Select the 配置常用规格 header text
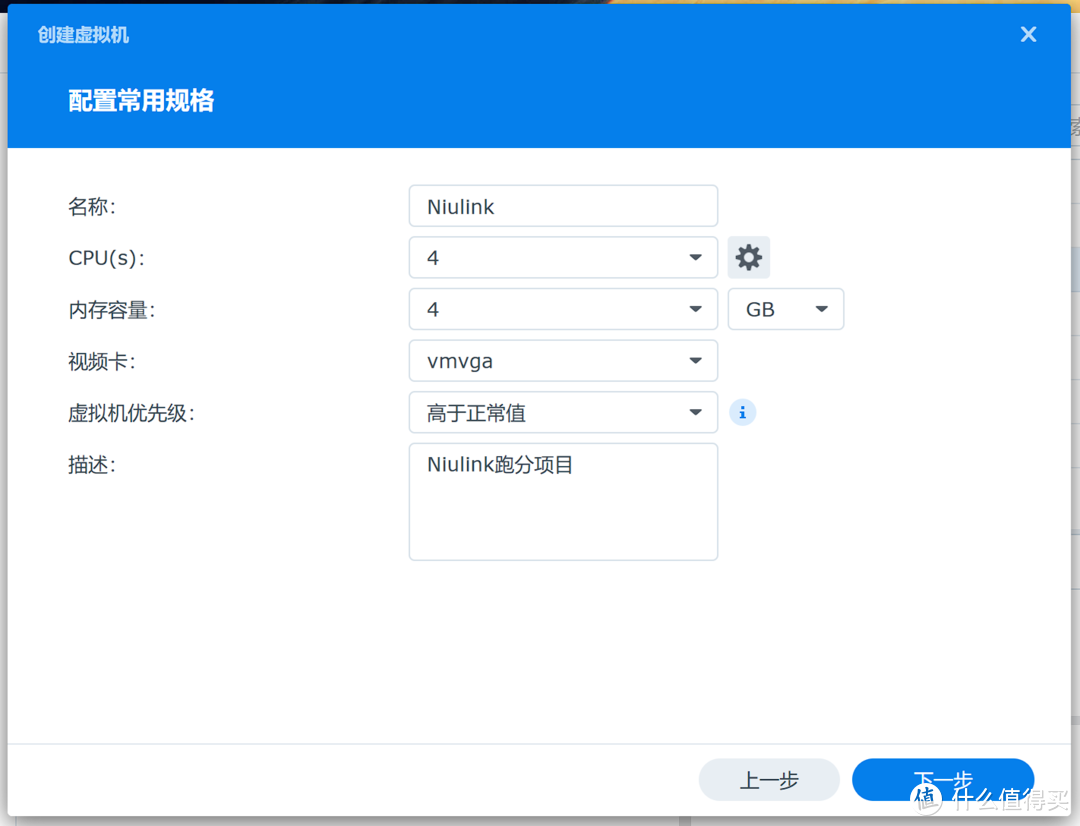The image size is (1080, 826). 140,101
